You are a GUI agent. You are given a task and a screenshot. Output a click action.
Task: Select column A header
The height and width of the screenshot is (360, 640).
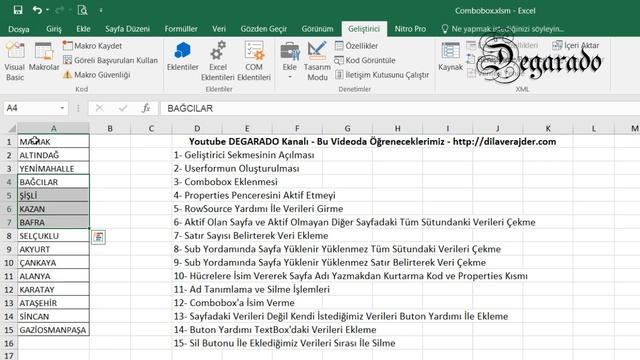pyautogui.click(x=53, y=128)
